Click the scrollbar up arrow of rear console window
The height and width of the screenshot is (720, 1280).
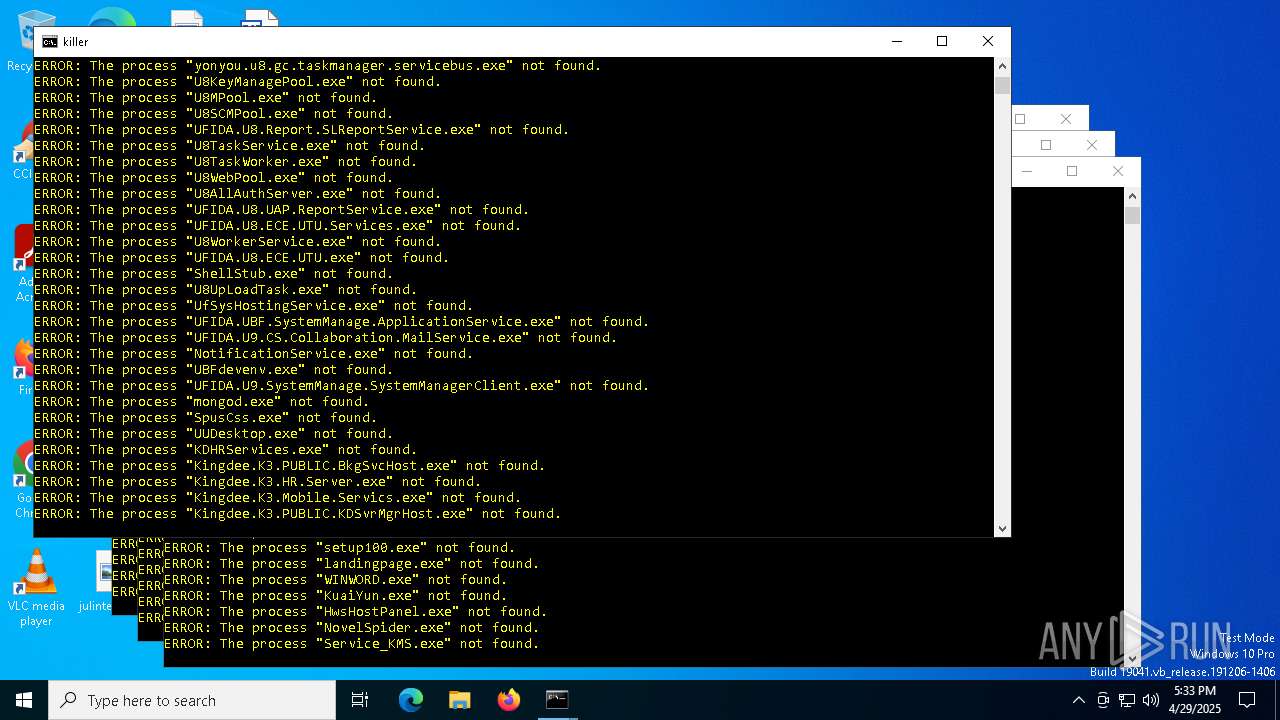pyautogui.click(x=1132, y=196)
